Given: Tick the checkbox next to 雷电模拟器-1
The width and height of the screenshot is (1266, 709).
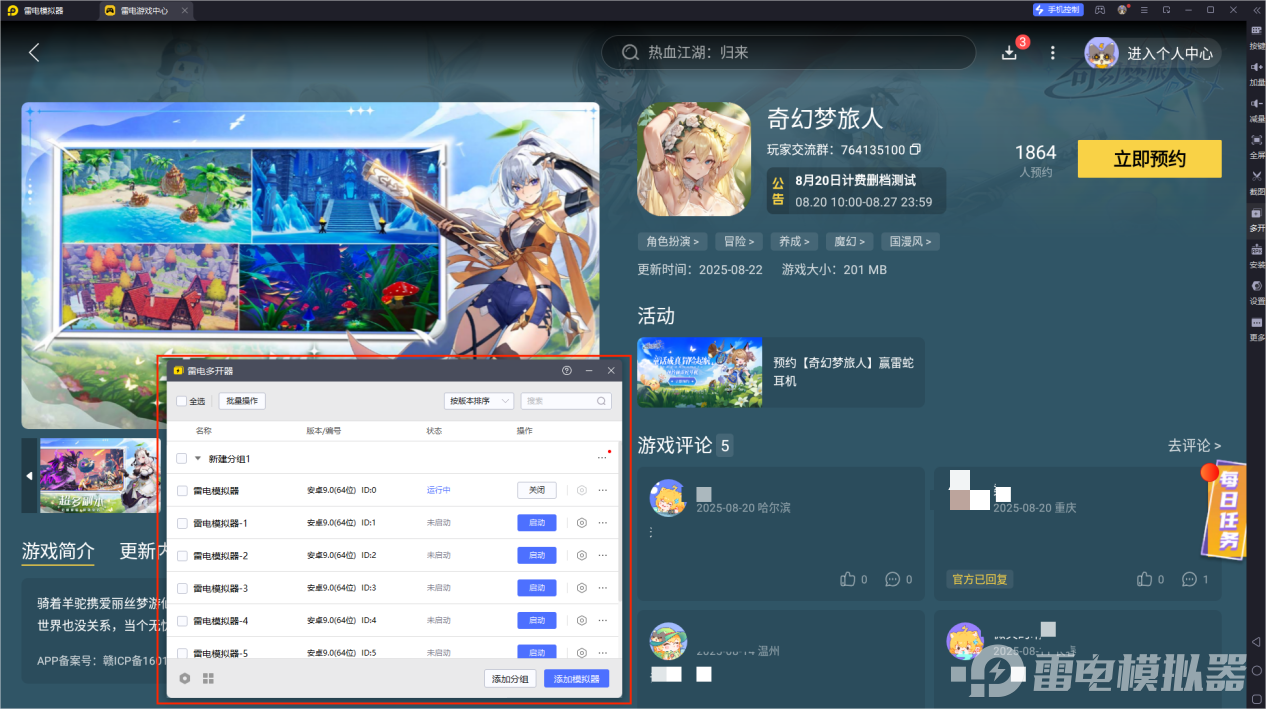Looking at the screenshot, I should point(180,522).
